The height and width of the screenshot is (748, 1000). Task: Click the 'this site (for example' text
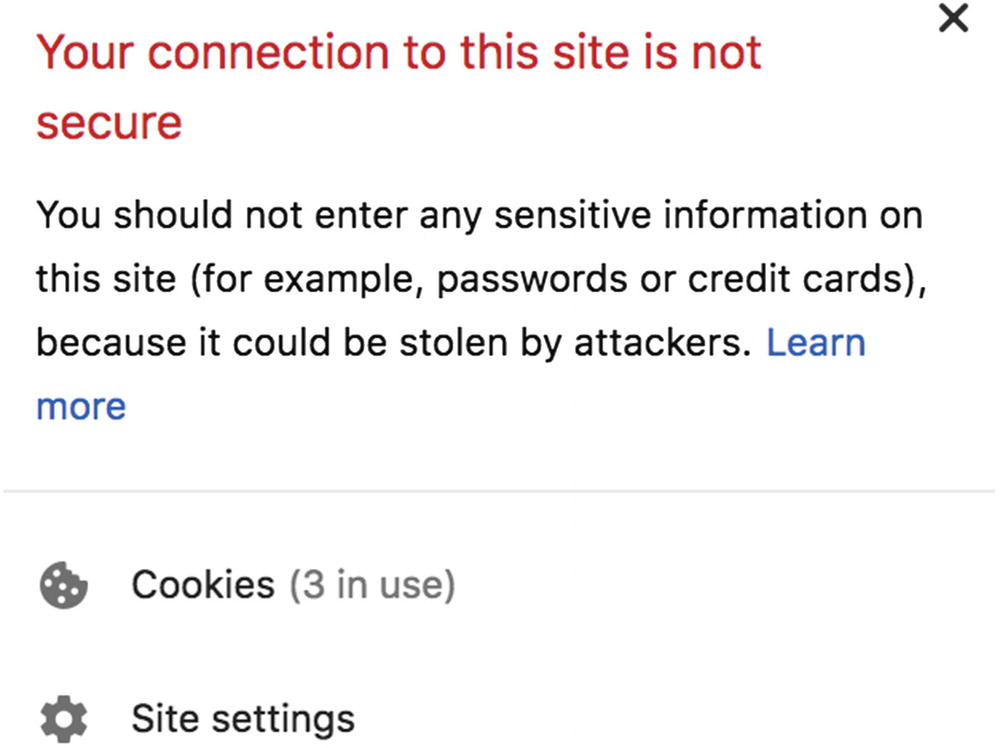(x=228, y=280)
